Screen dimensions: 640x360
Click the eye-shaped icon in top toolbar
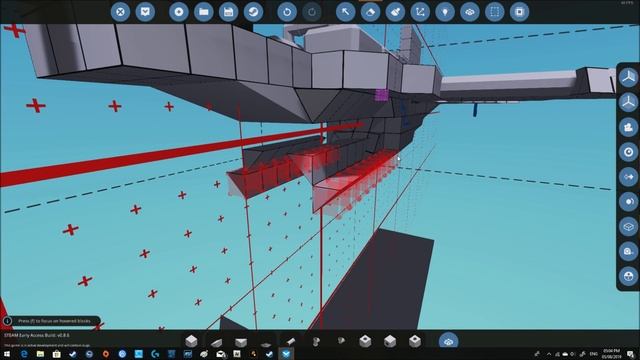470,12
